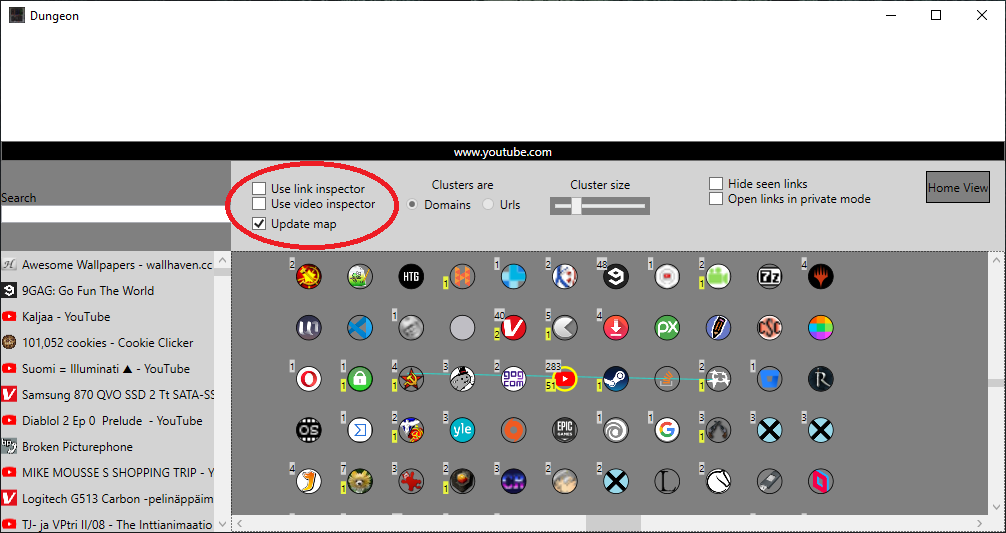Click the map's horizontal scrollbar thumb
Screen dimensions: 1006x533
pyautogui.click(x=613, y=523)
